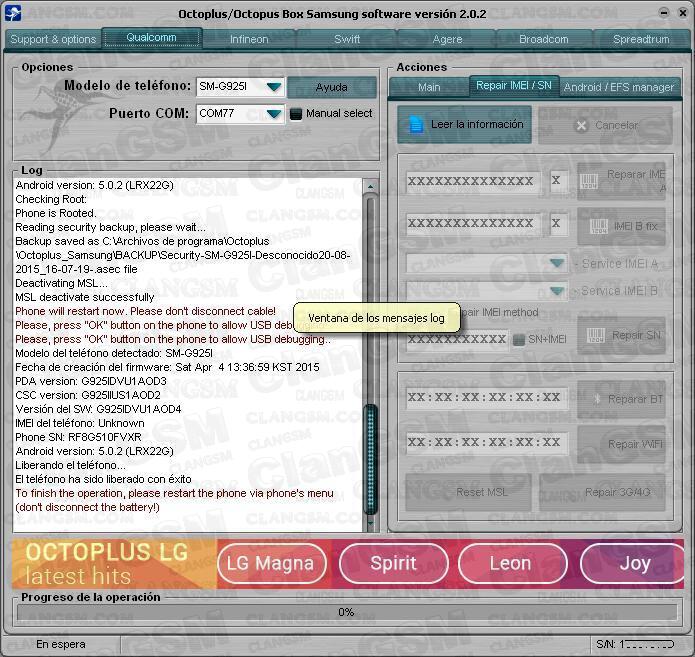Close the Octoplus window
The height and width of the screenshot is (657, 695).
(x=683, y=13)
